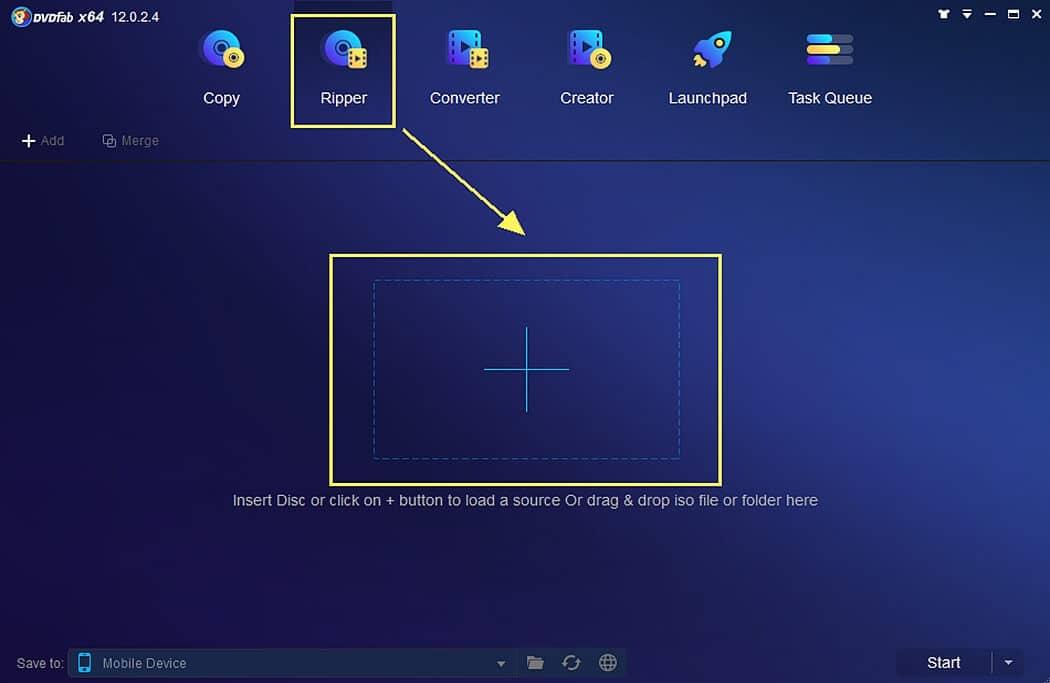This screenshot has width=1050, height=683.
Task: Expand the Save to destination dropdown
Action: pyautogui.click(x=501, y=663)
